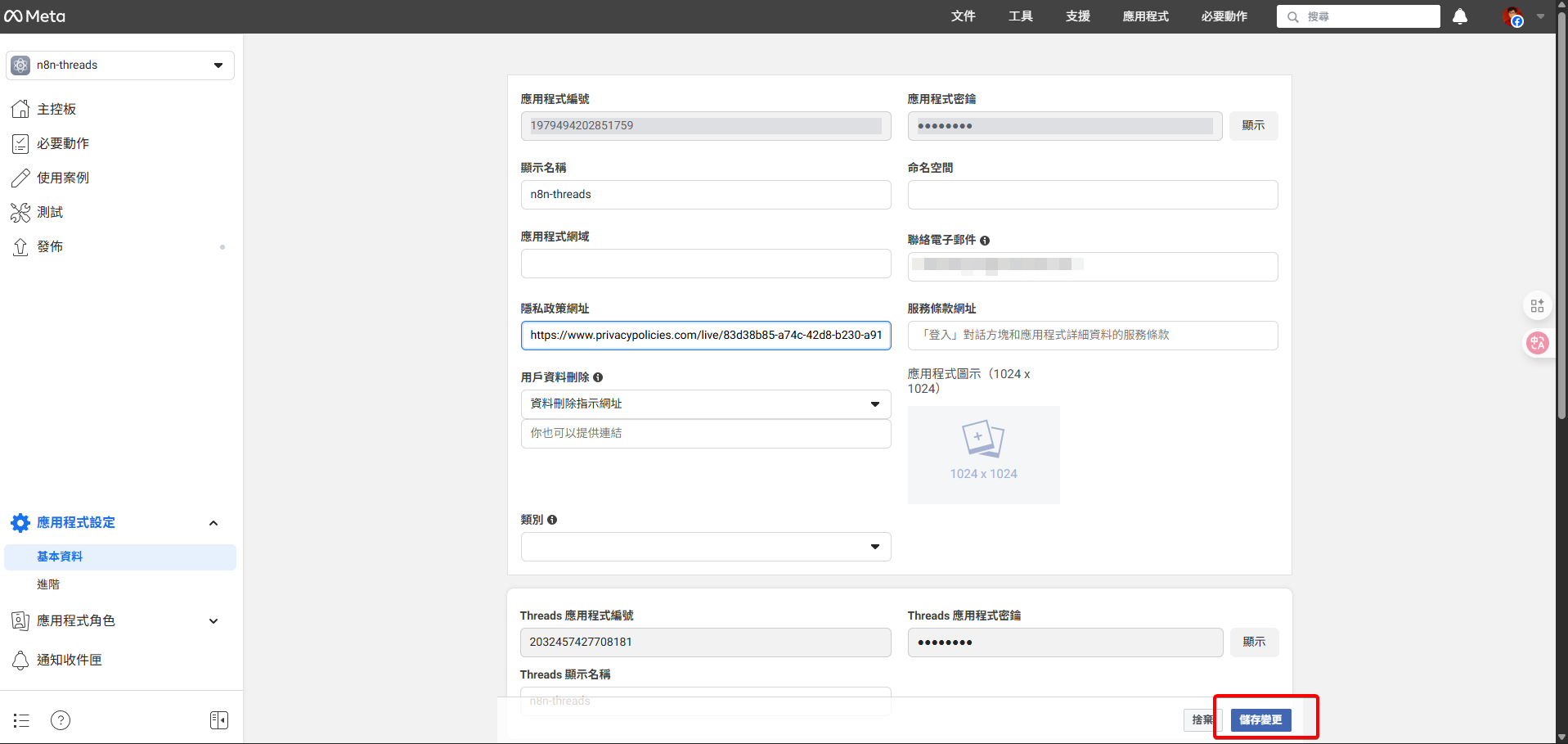Click the list icon at the bottom left
This screenshot has height=744, width=1568.
(20, 719)
